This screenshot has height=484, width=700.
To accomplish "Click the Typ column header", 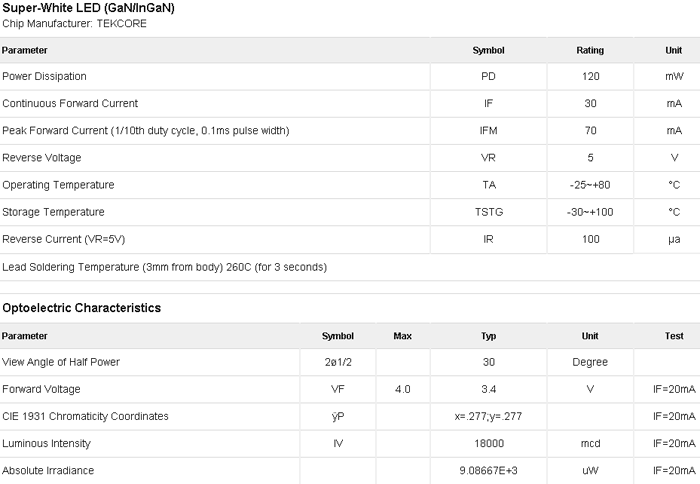I will tap(488, 336).
